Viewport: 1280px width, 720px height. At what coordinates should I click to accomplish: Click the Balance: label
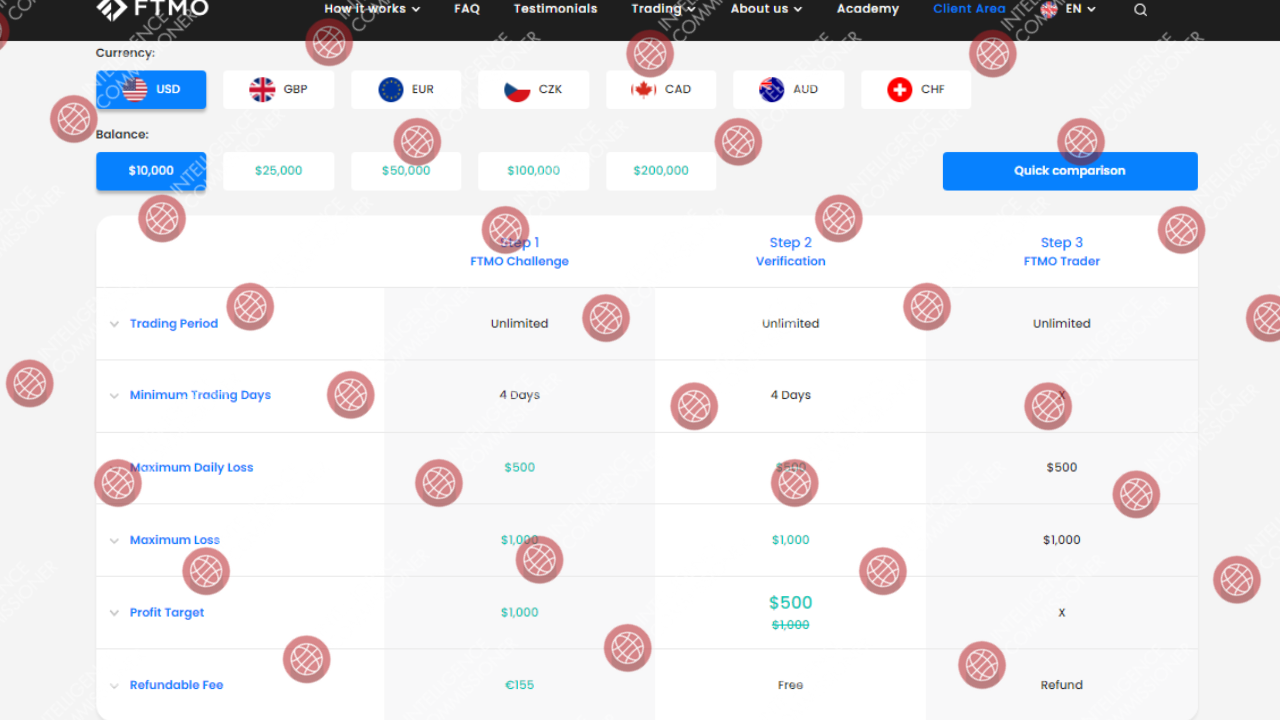(x=122, y=134)
